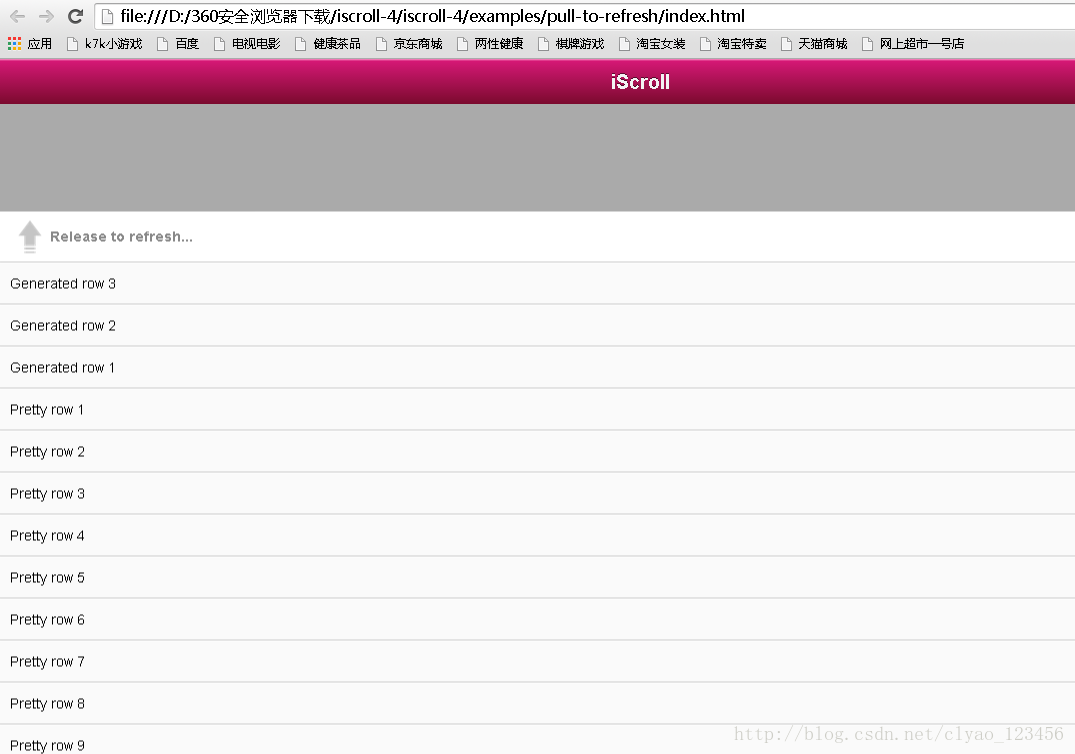Select the 'Generated row 2' item
The width and height of the screenshot is (1075, 754).
click(538, 326)
